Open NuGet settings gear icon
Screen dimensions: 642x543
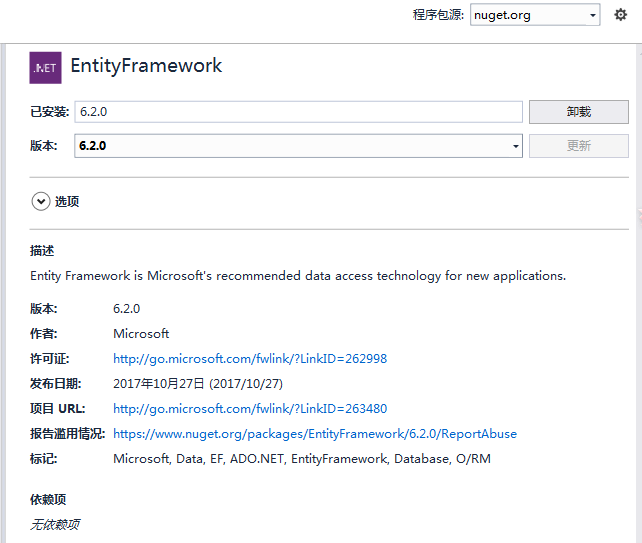pos(620,15)
